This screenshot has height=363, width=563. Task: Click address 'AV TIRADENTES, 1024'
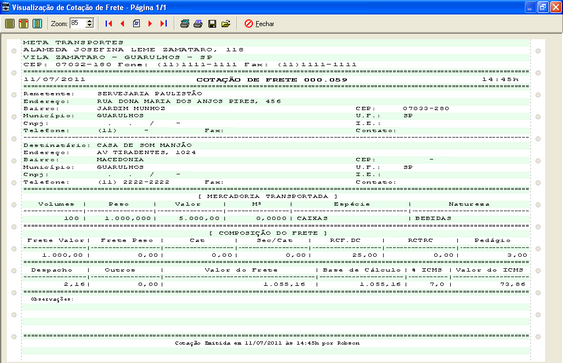pos(146,153)
